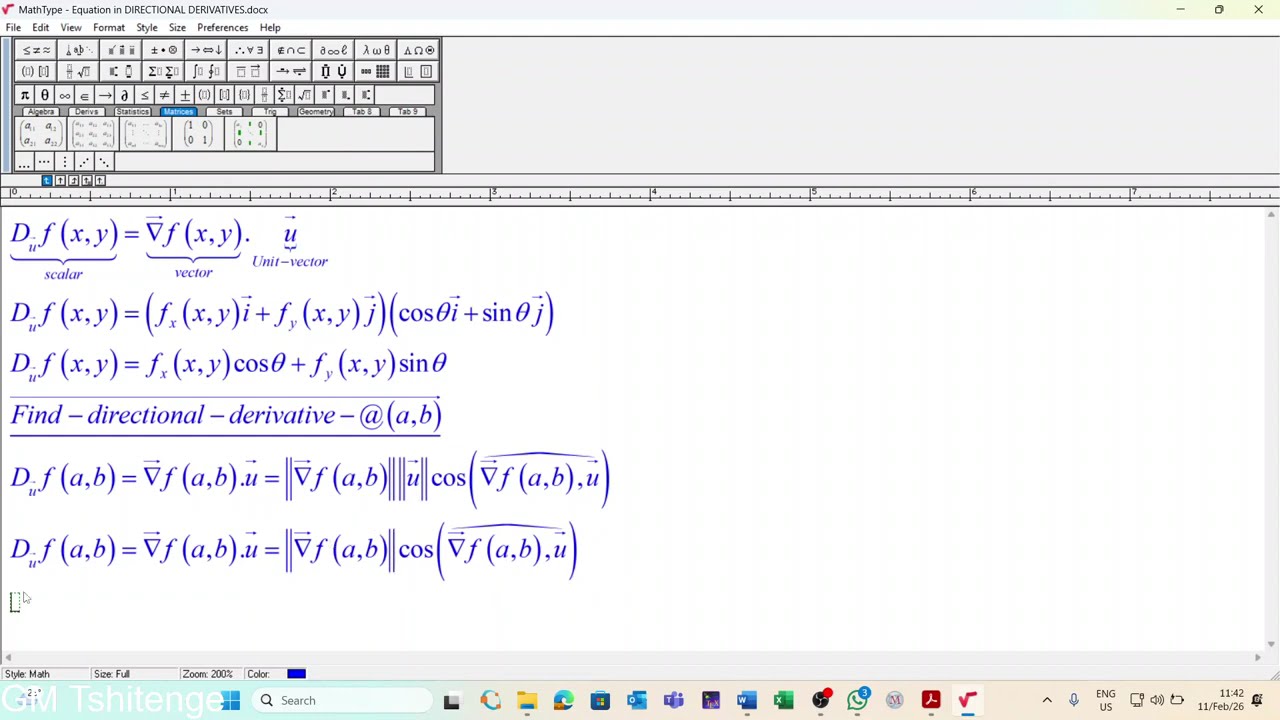Open the relational symbols palette
Image resolution: width=1280 pixels, height=720 pixels.
pos(37,50)
